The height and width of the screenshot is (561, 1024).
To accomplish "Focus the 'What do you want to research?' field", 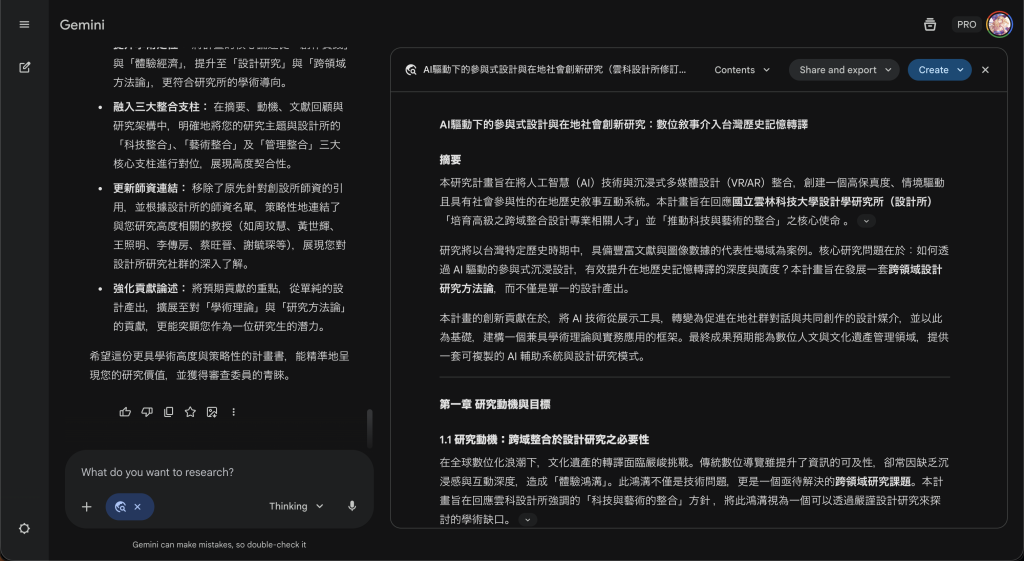I will coord(219,472).
